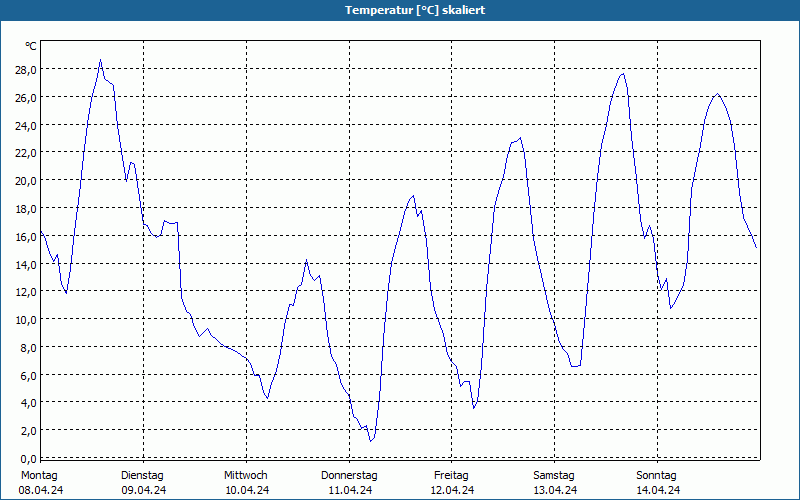Click the 8,0 y-axis label
Screen dimensions: 800x500
(x=28, y=348)
